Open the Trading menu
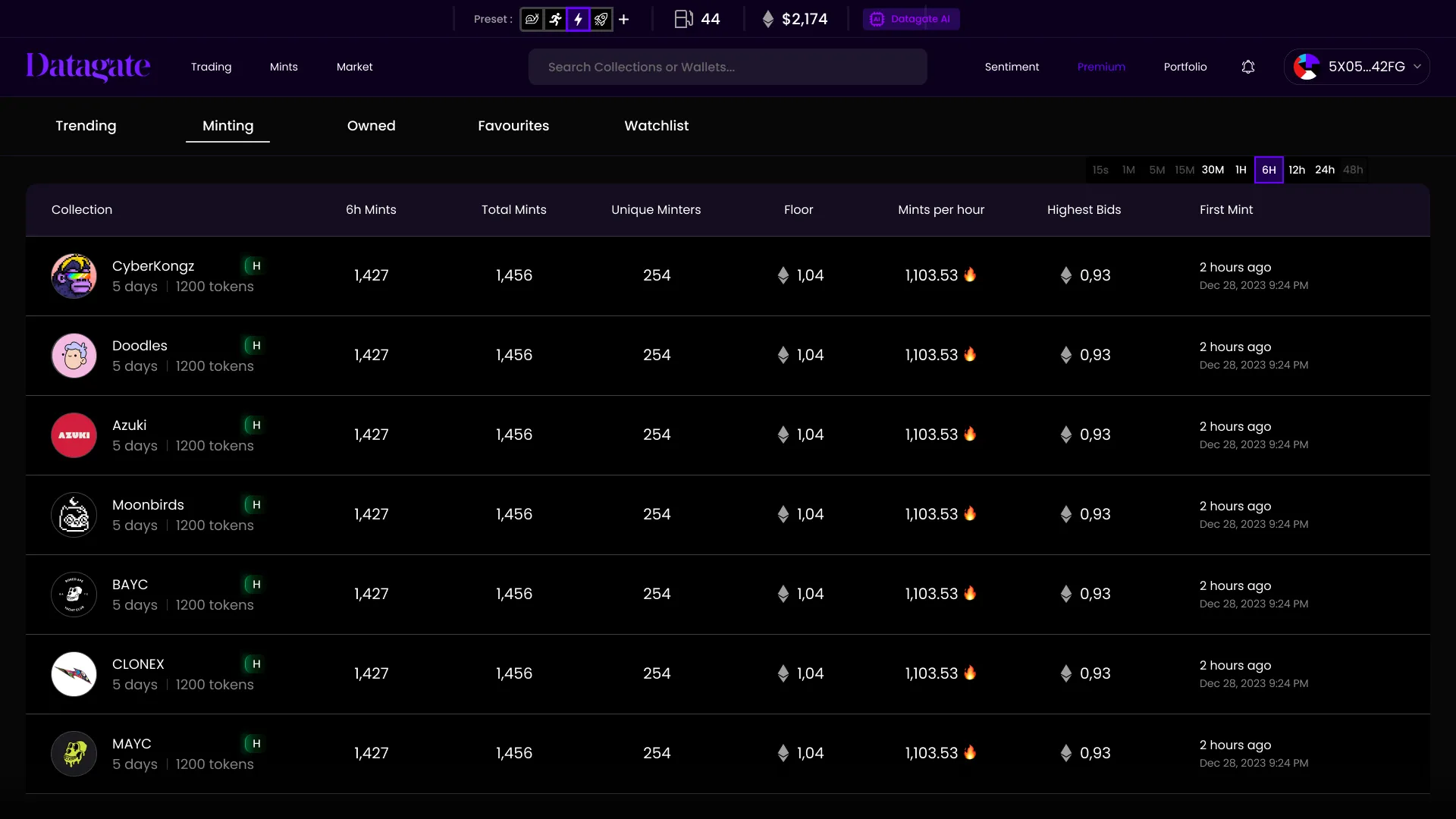 (212, 67)
